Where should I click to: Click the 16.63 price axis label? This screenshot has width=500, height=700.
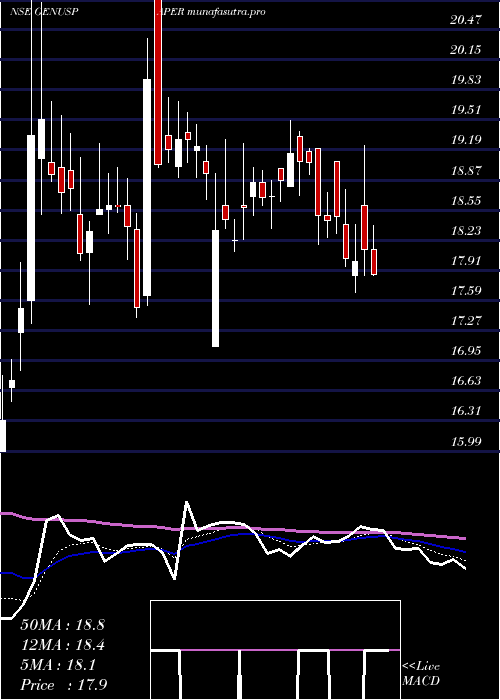[x=466, y=381]
